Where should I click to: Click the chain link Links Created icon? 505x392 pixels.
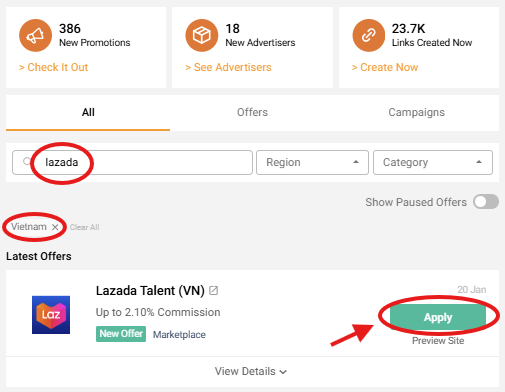click(x=369, y=35)
